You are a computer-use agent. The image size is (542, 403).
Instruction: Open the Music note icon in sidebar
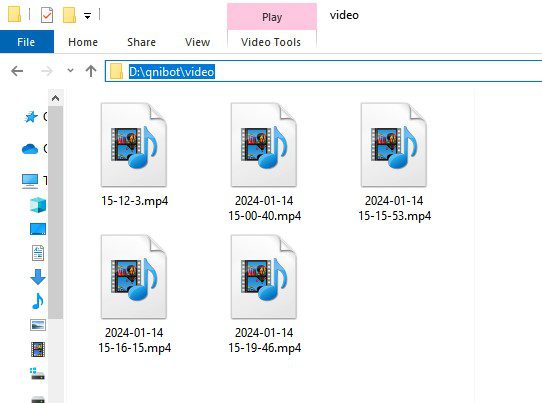point(38,301)
